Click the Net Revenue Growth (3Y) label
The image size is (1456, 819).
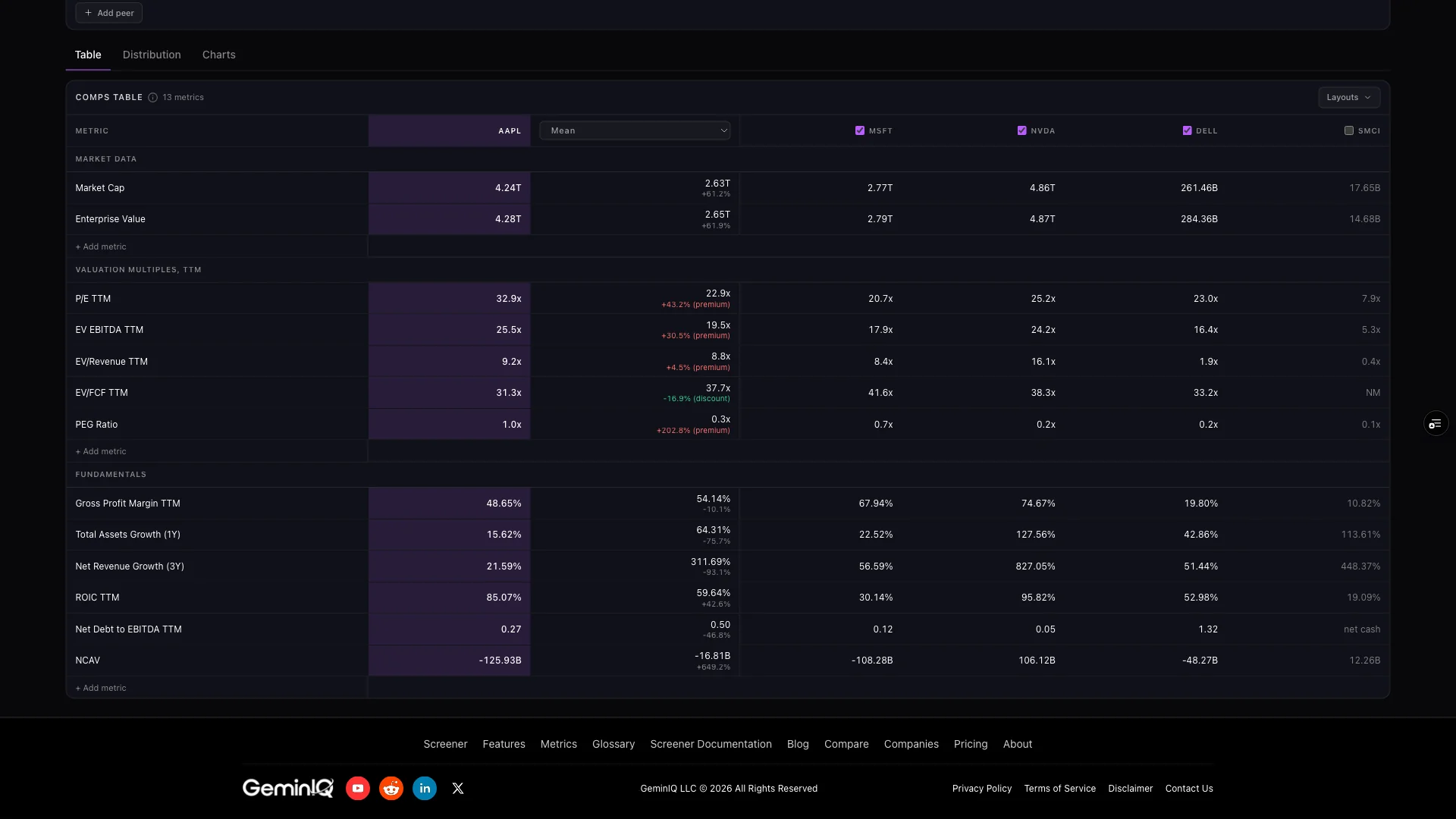pos(130,566)
